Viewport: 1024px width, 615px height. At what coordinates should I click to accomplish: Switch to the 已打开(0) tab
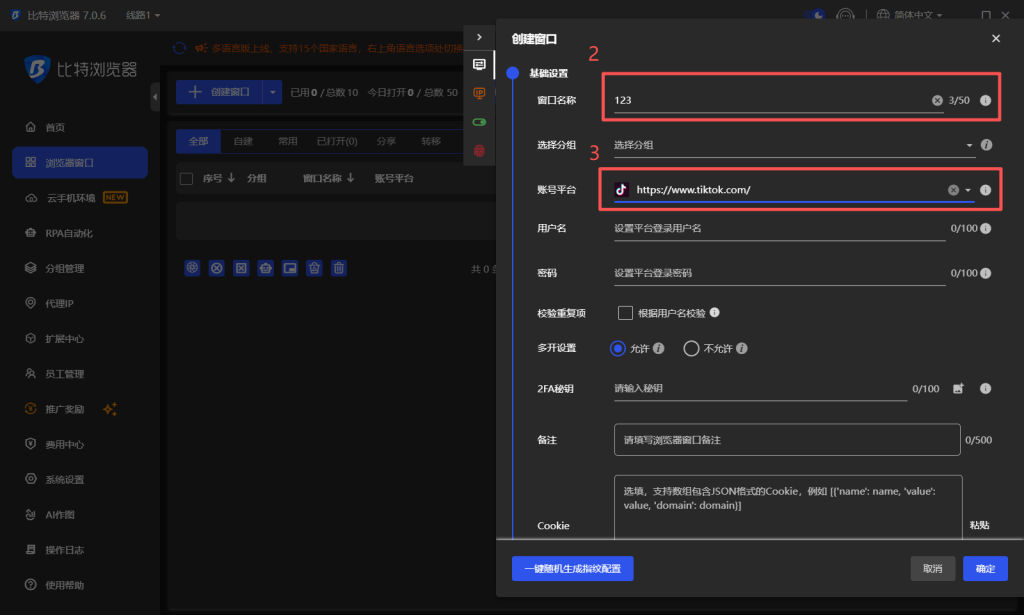[335, 141]
